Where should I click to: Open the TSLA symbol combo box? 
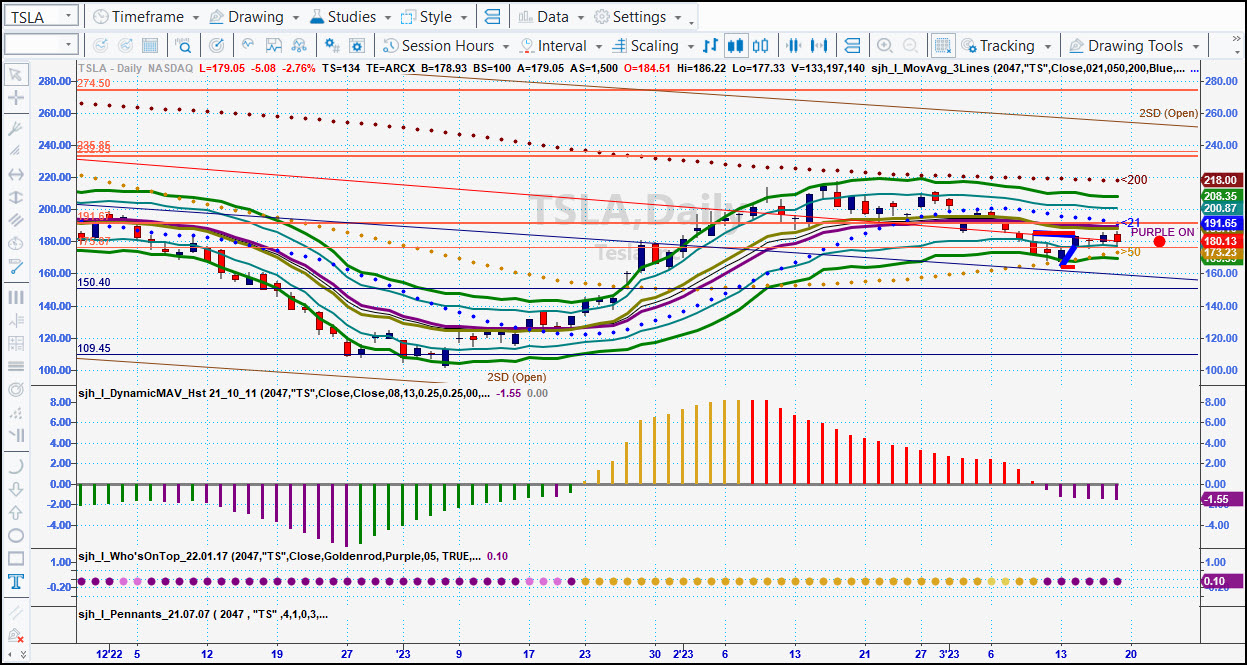(x=41, y=17)
